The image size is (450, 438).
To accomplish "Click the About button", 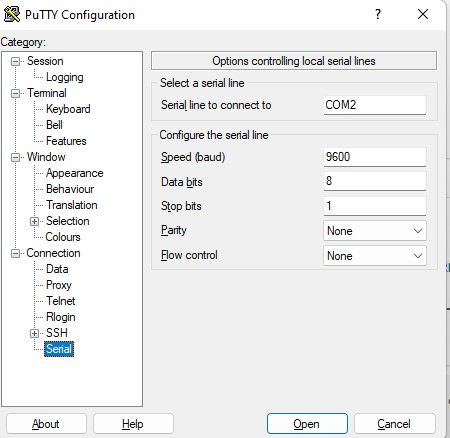I will point(46,424).
